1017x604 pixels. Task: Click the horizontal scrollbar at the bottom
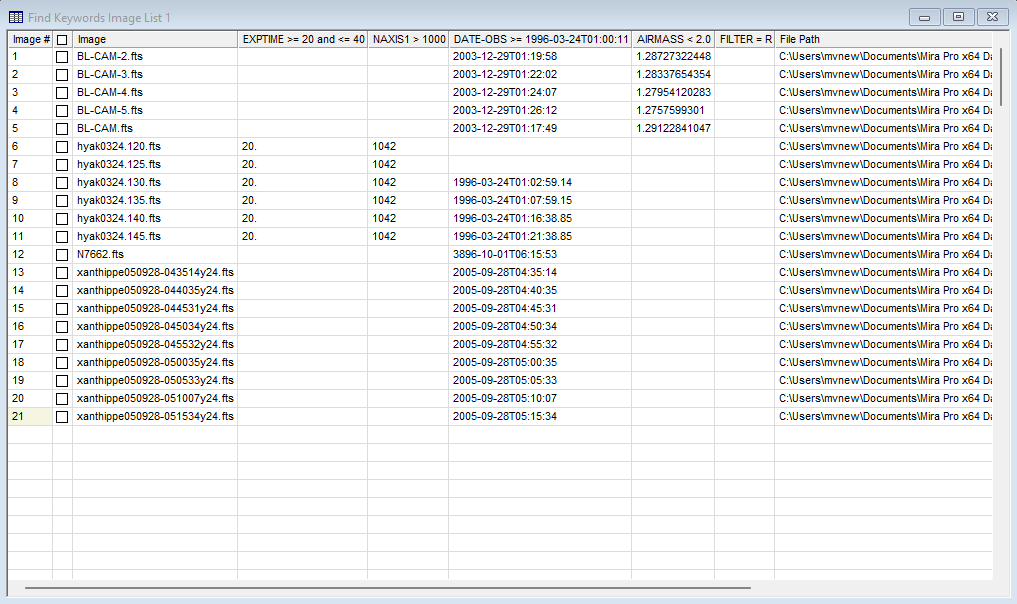pos(387,588)
